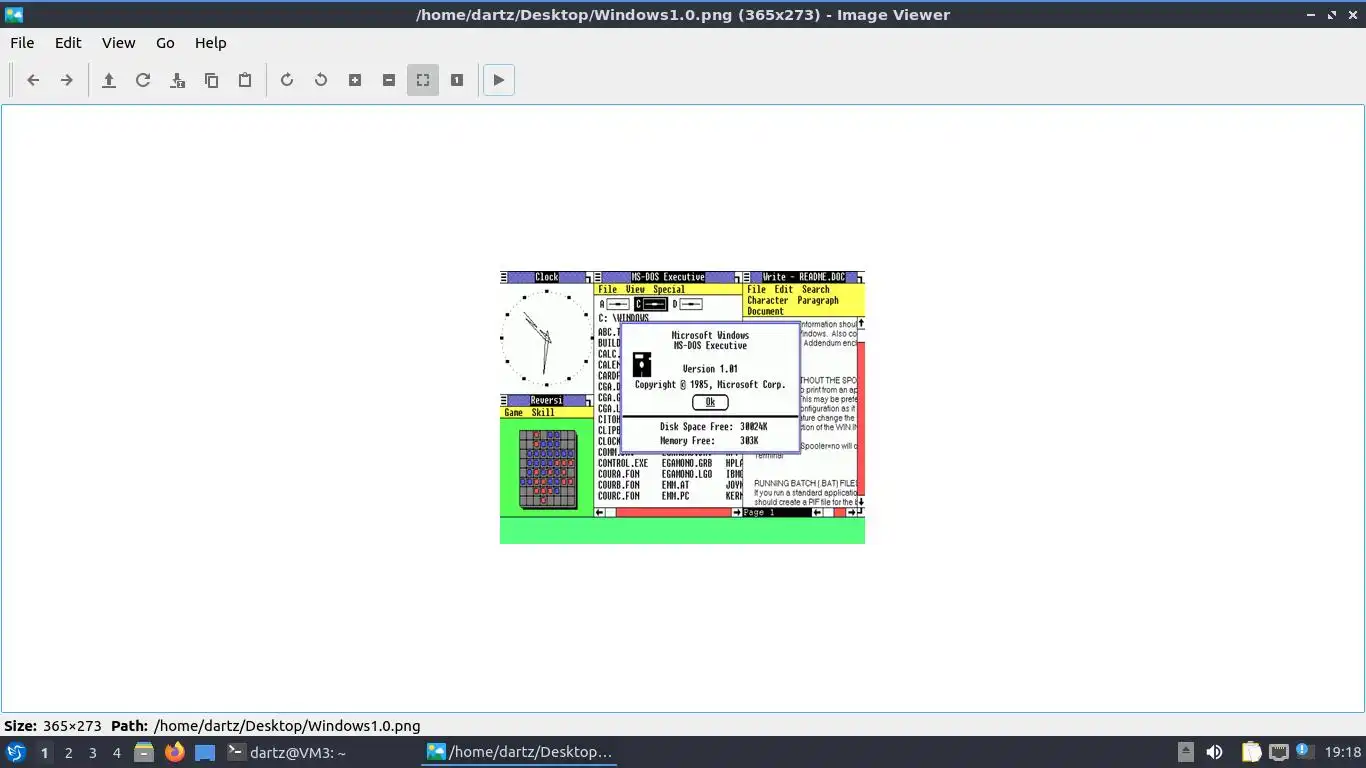Reload the current image
Viewport: 1366px width, 768px height.
pos(143,80)
